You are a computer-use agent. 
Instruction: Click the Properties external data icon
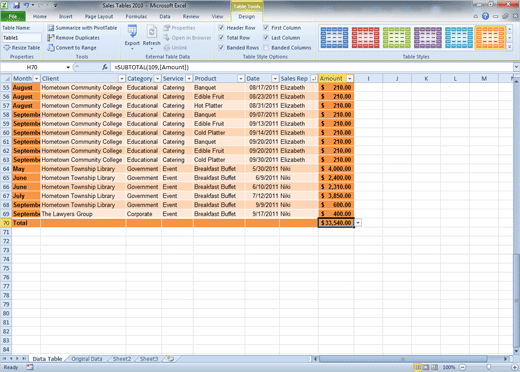pyautogui.click(x=167, y=28)
